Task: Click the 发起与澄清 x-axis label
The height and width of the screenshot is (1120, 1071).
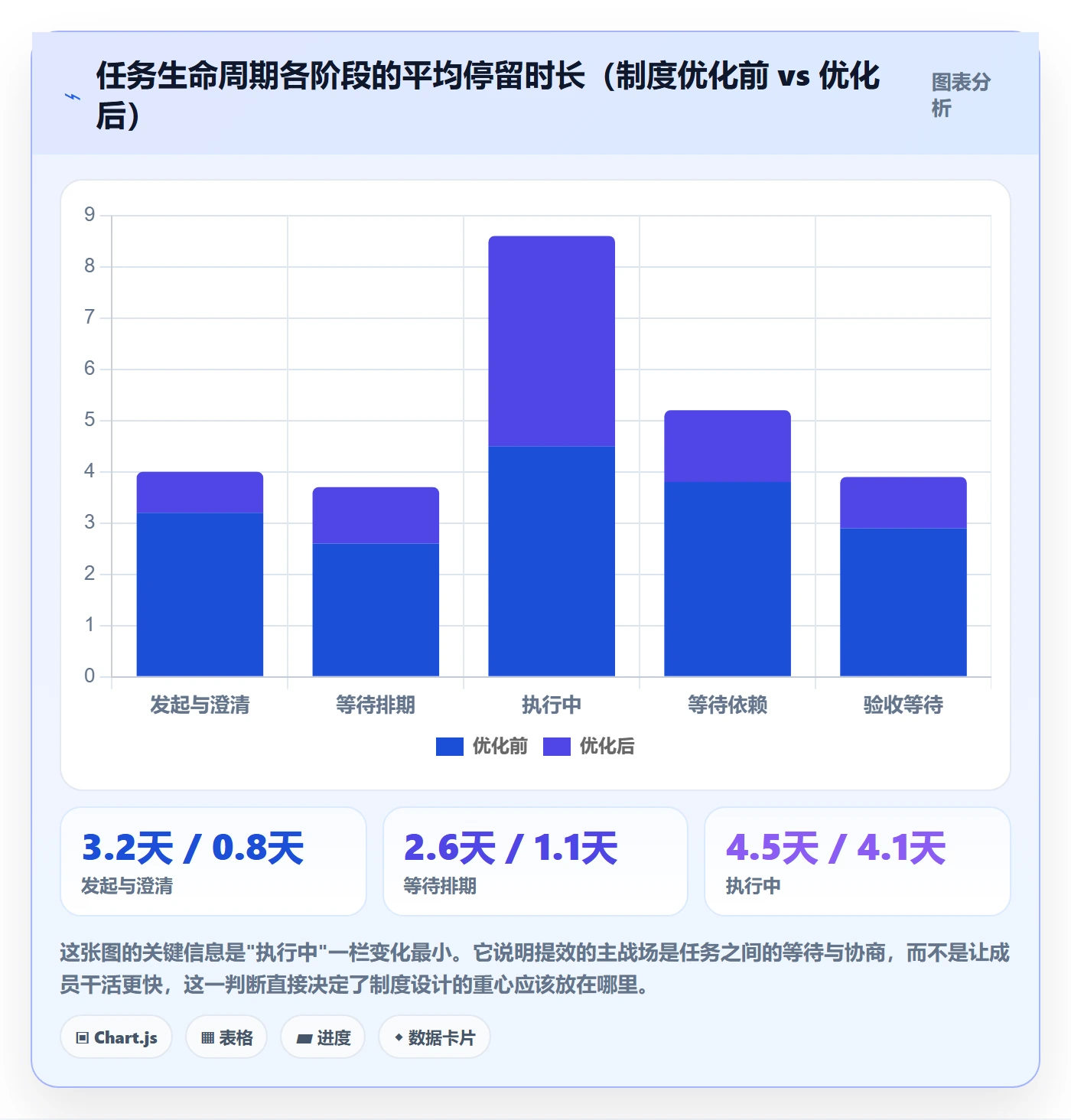Action: pos(200,705)
